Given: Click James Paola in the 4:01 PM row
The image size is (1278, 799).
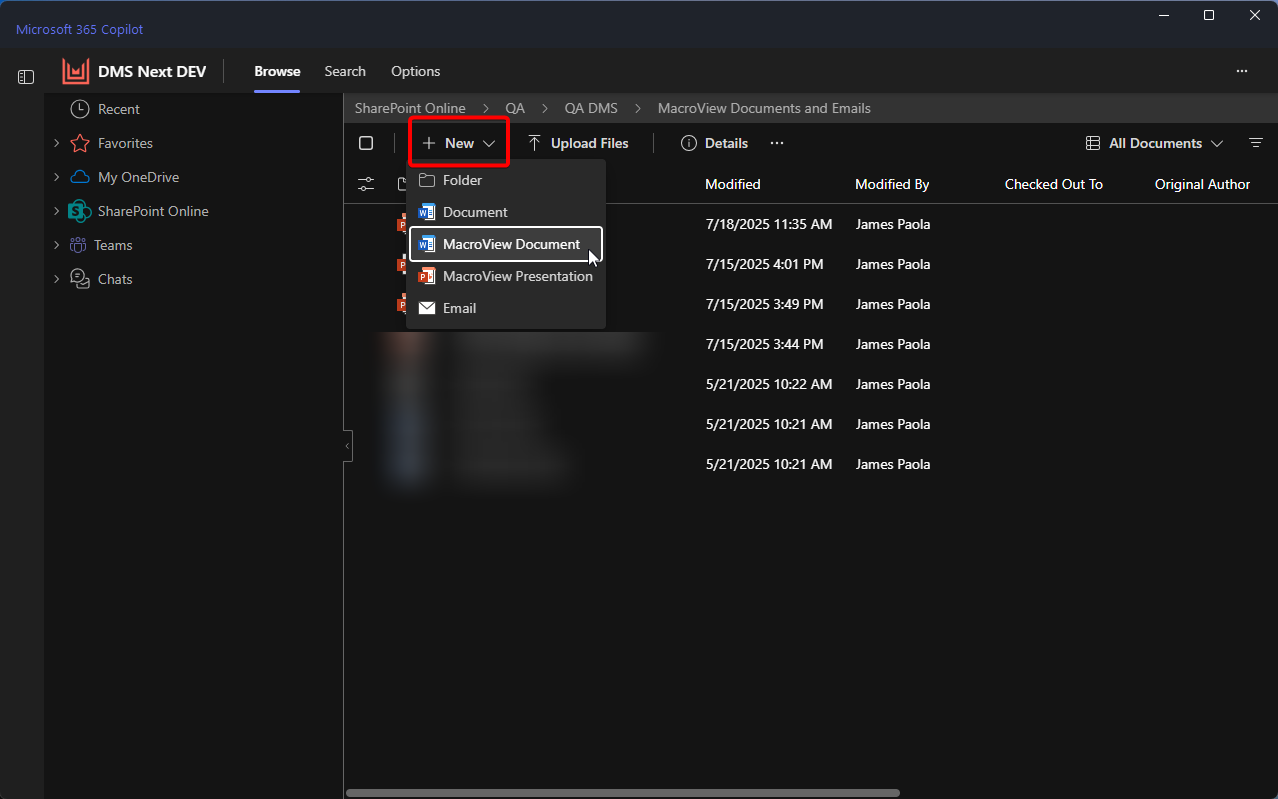Looking at the screenshot, I should tap(893, 264).
